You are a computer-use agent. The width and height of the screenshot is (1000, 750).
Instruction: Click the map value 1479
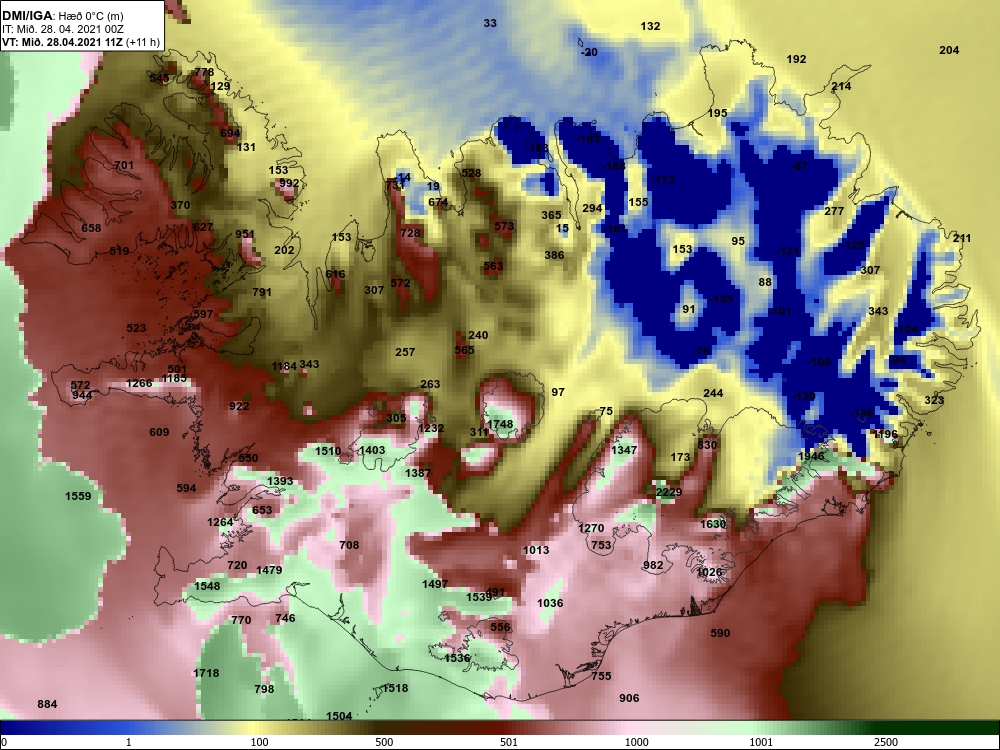coord(269,570)
